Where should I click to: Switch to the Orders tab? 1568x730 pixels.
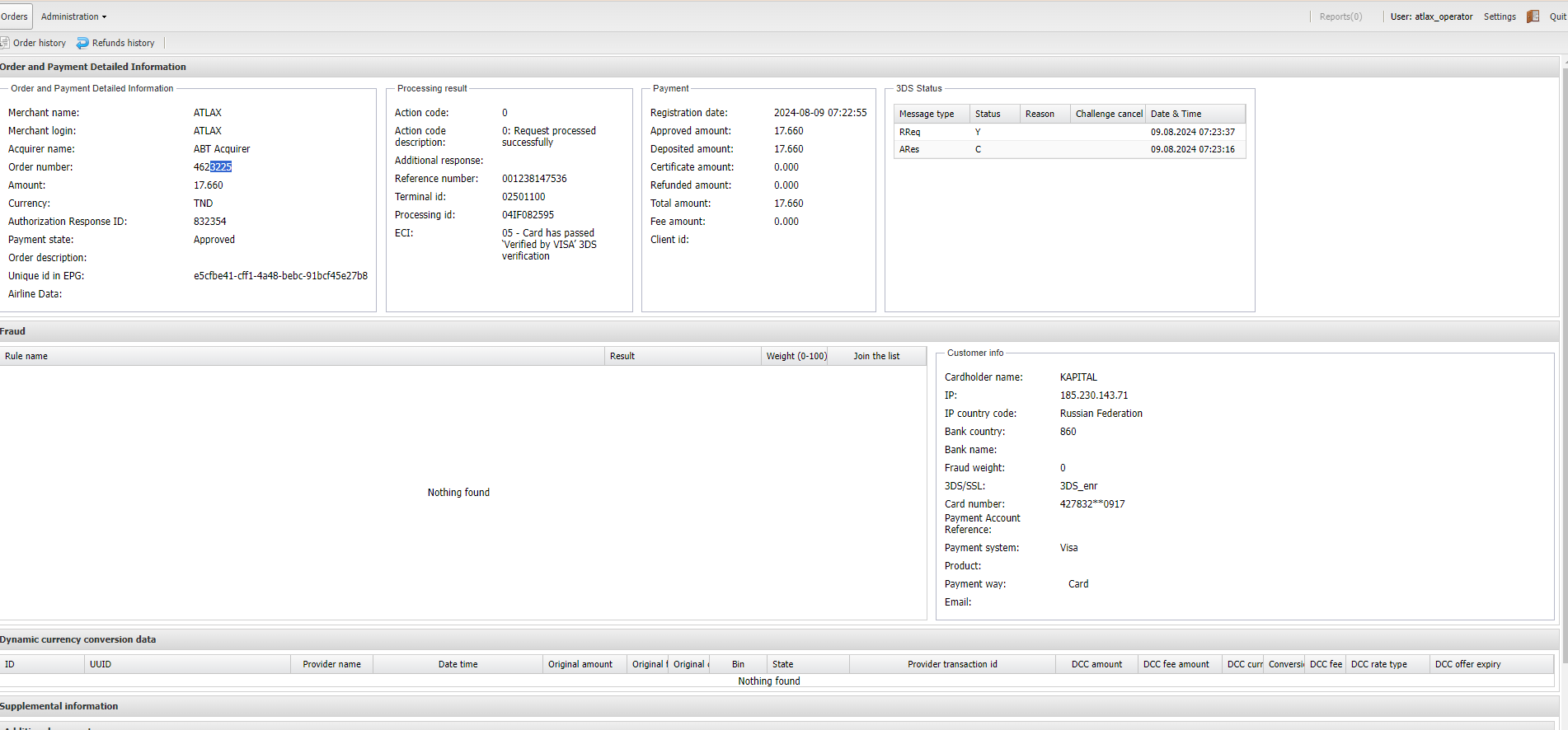pyautogui.click(x=14, y=16)
